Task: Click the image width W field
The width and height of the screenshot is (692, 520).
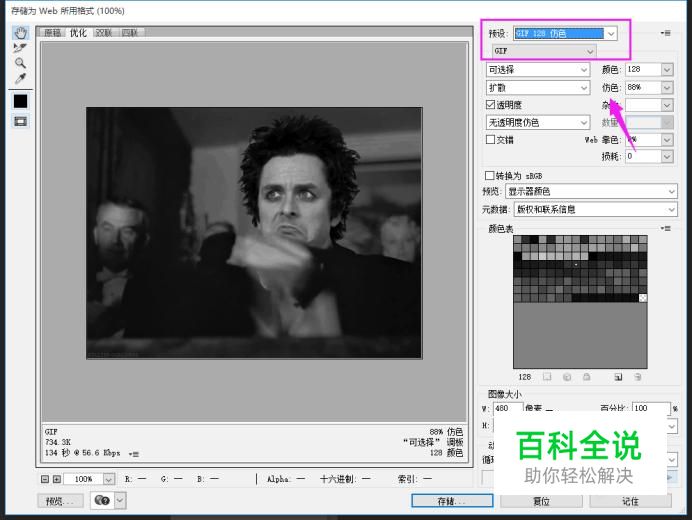Action: (x=508, y=408)
